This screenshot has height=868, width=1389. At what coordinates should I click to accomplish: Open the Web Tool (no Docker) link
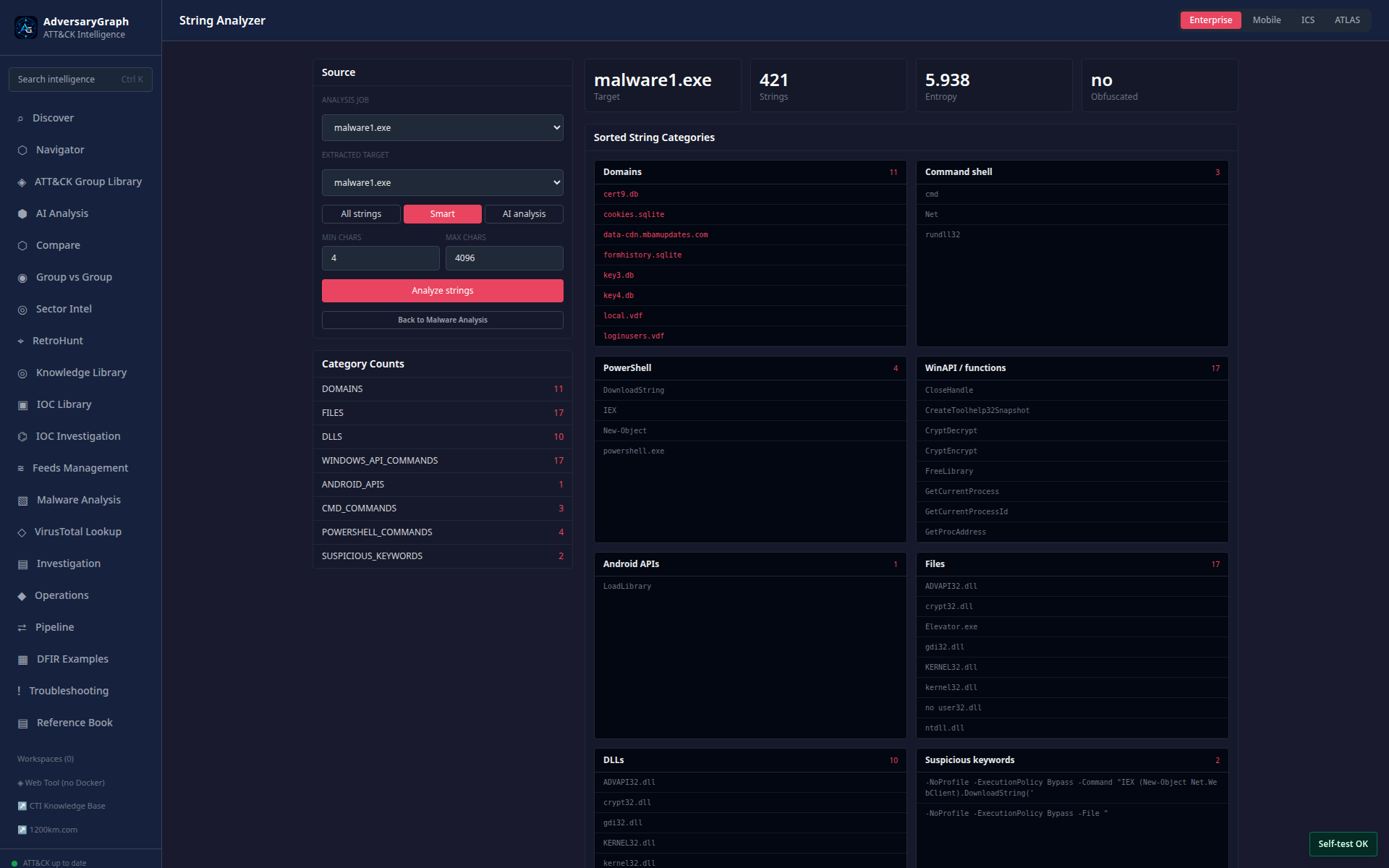tap(61, 783)
